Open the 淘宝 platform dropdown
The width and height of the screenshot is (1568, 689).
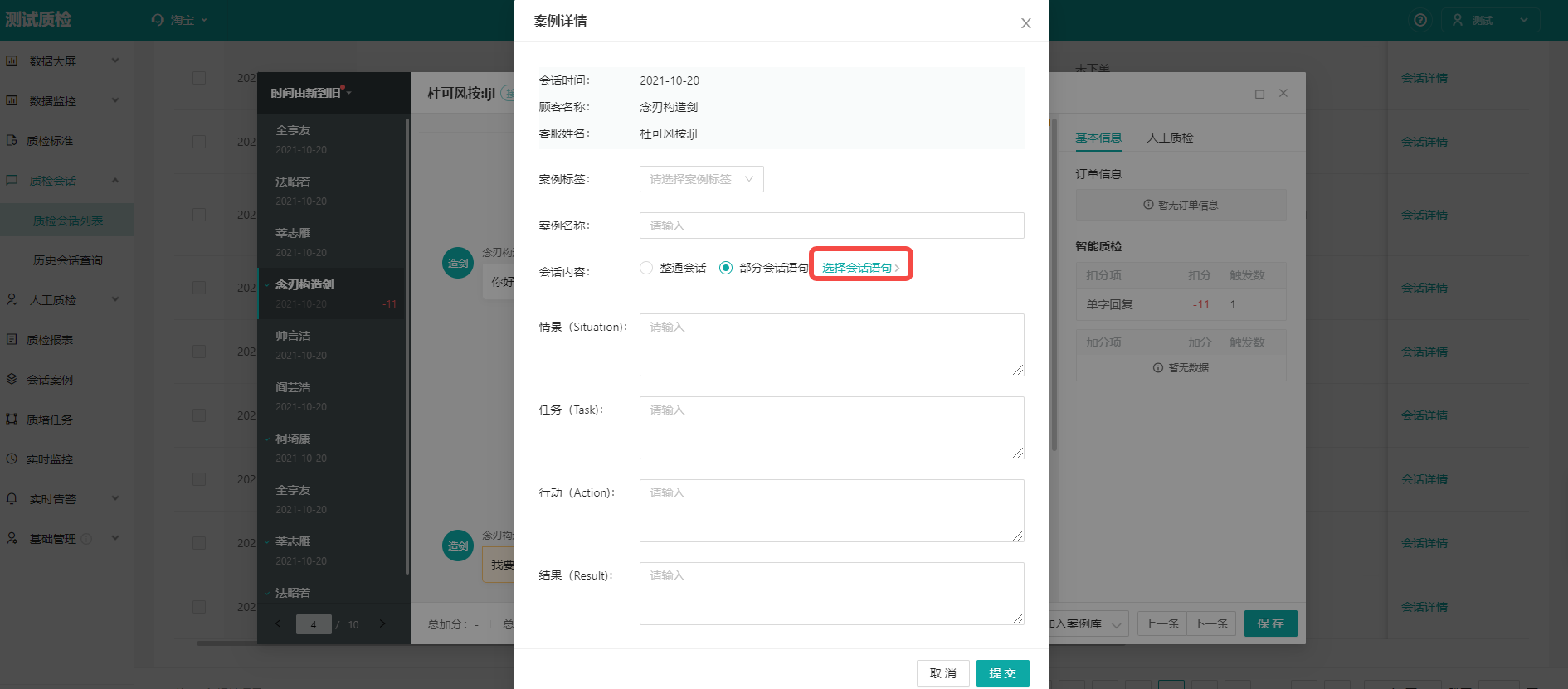(180, 20)
